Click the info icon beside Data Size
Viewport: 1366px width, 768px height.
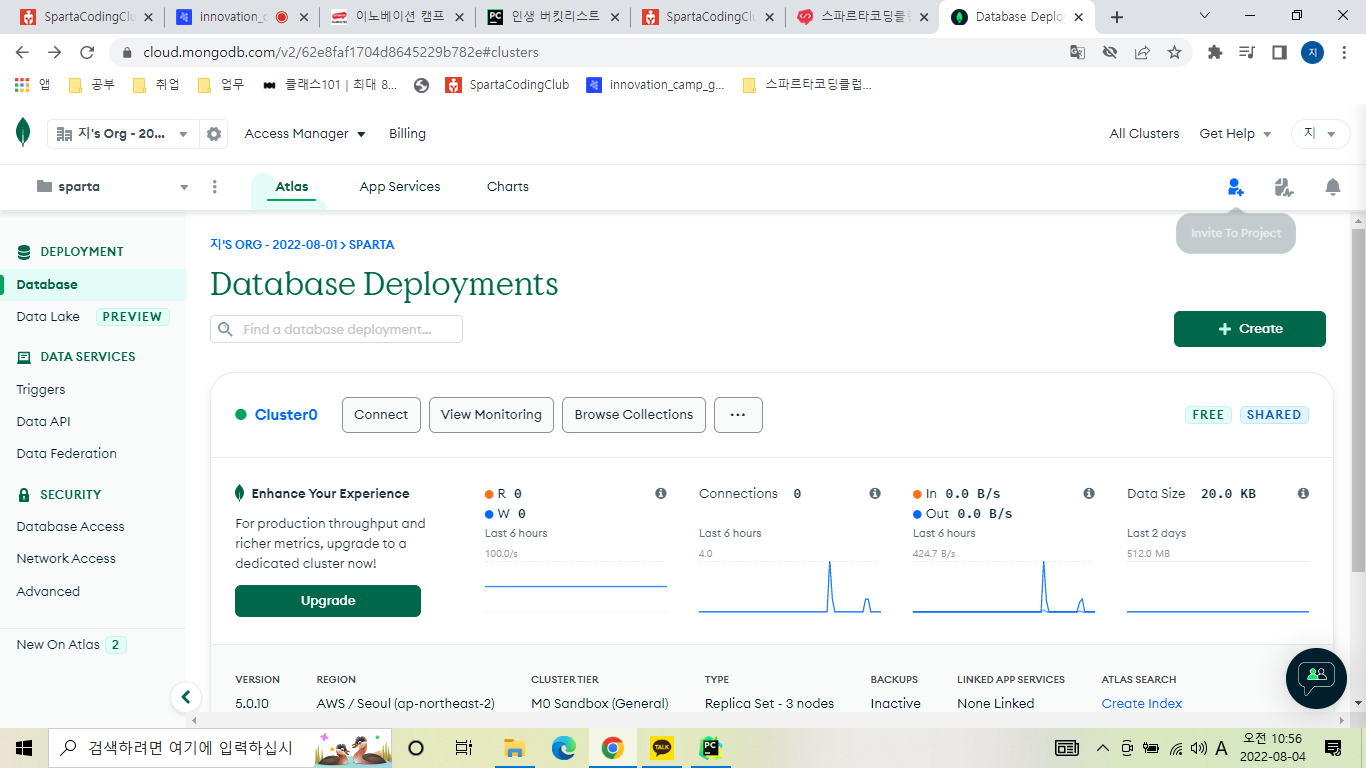point(1303,494)
